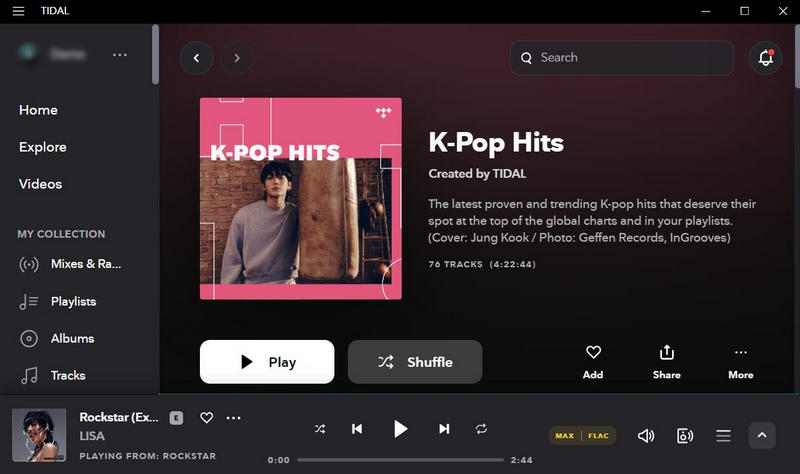Click the 'K-Pop Hits' heading

point(496,142)
